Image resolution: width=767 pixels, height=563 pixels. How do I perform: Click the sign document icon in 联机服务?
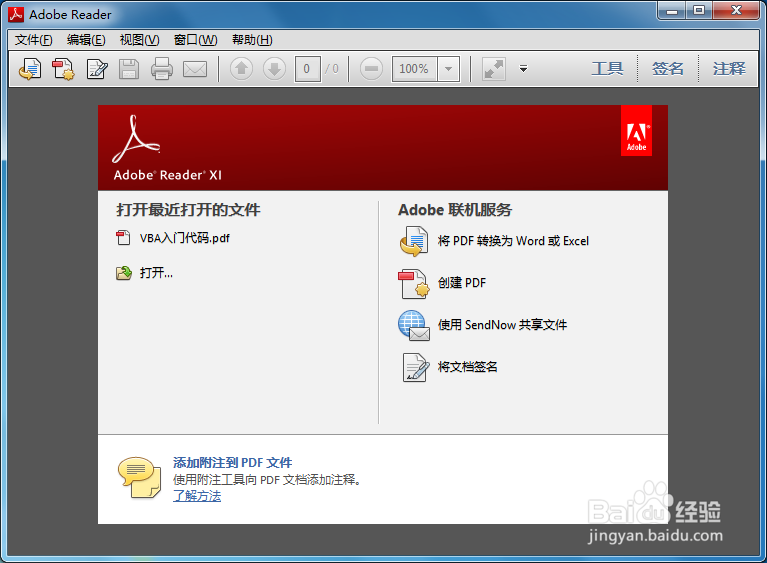[x=415, y=367]
